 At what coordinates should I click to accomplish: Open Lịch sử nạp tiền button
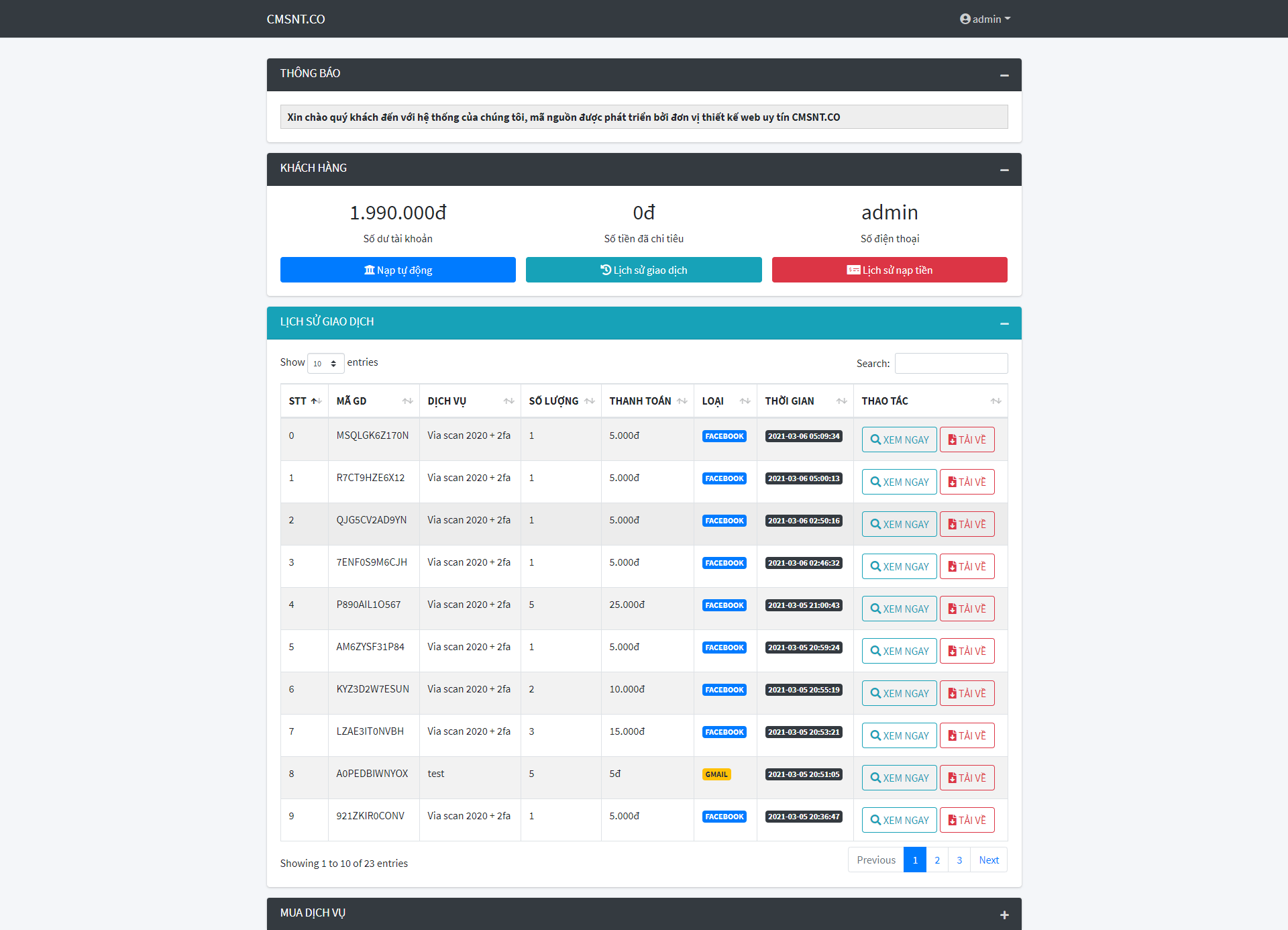889,270
